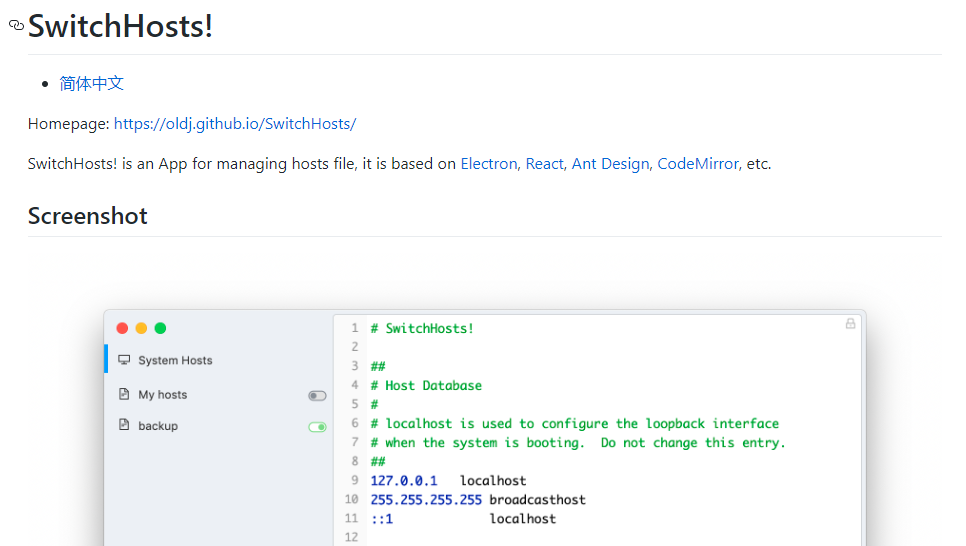Click the 'localhost is used to configure' comment line
Image resolution: width=966 pixels, height=546 pixels.
[x=574, y=424]
